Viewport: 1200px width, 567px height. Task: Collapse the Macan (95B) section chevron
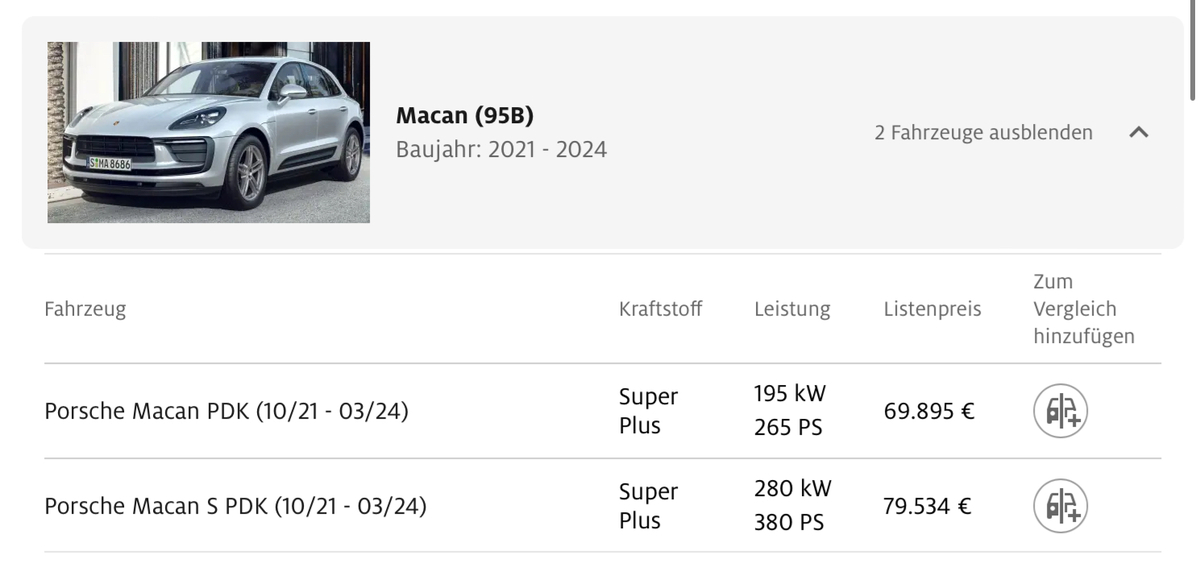(x=1138, y=132)
